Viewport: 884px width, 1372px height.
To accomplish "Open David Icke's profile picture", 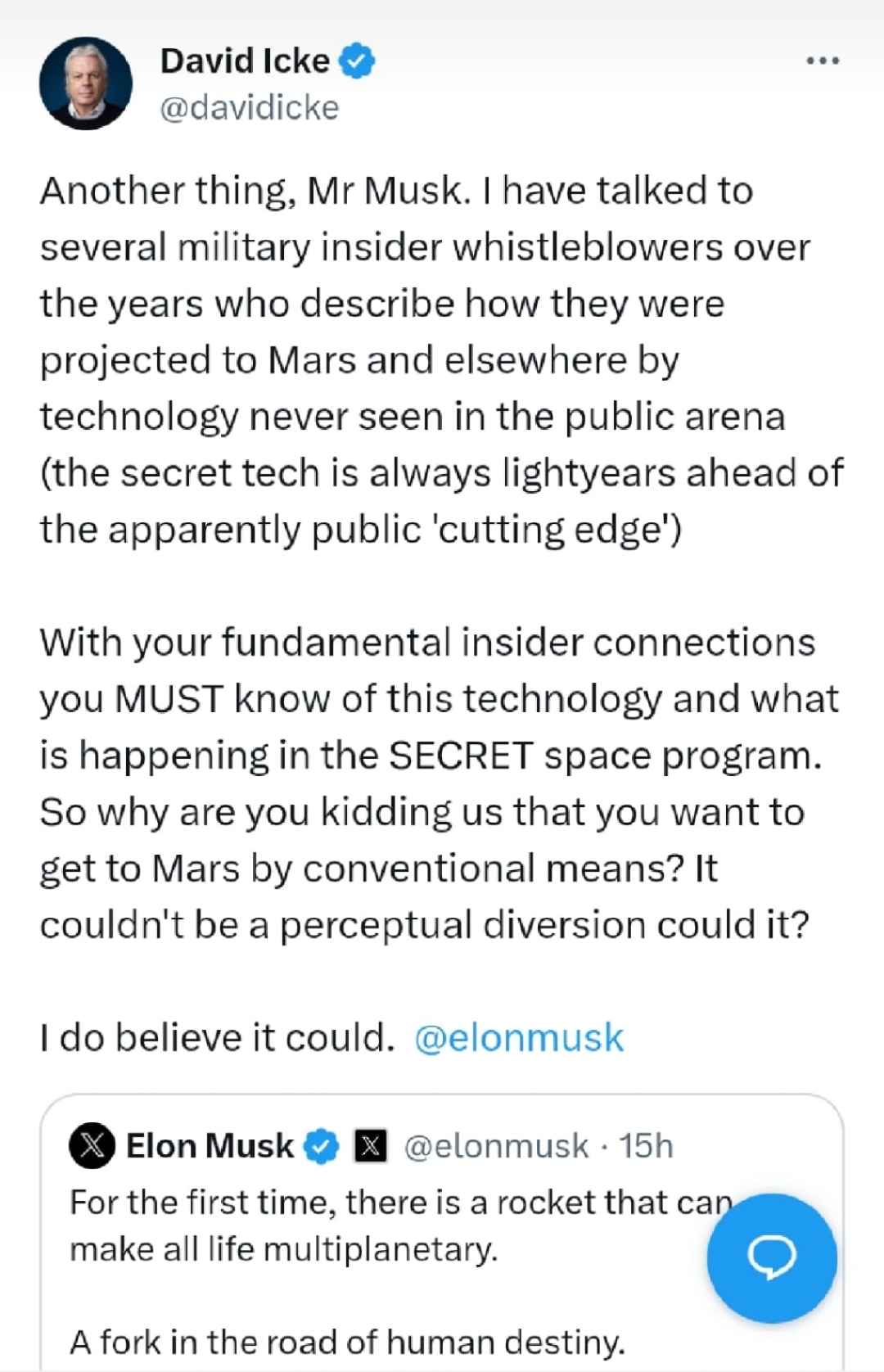I will tap(86, 83).
